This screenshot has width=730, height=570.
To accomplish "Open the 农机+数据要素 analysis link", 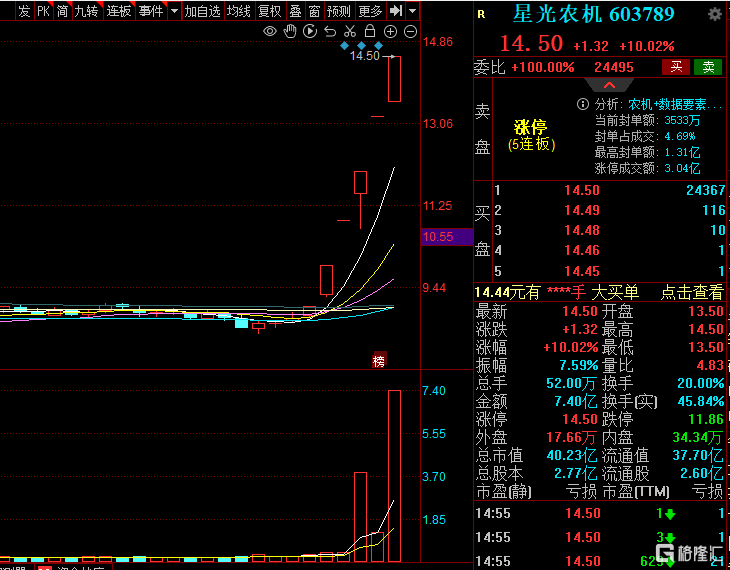I will 675,104.
